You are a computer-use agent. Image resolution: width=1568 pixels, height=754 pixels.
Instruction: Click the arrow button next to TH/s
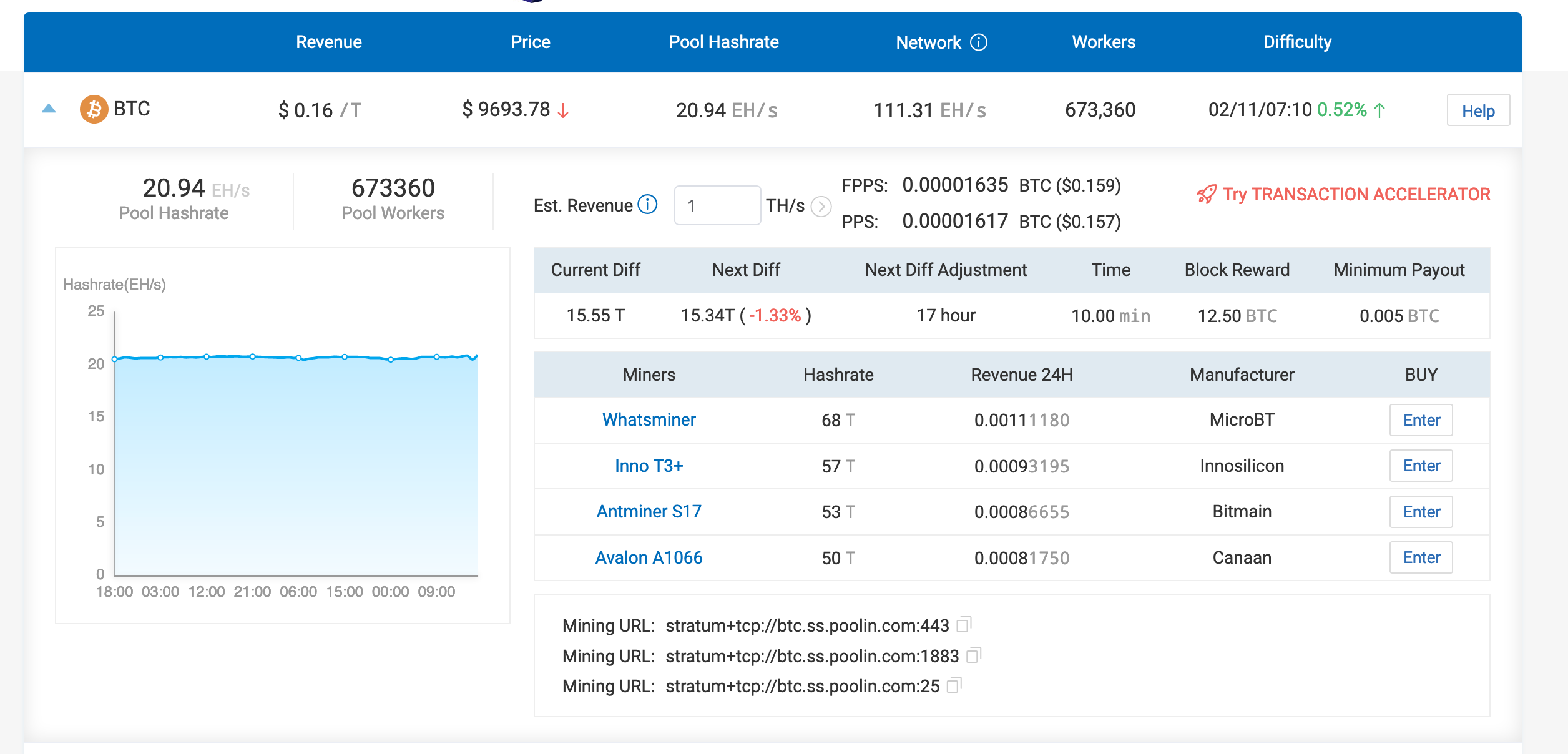(x=821, y=206)
